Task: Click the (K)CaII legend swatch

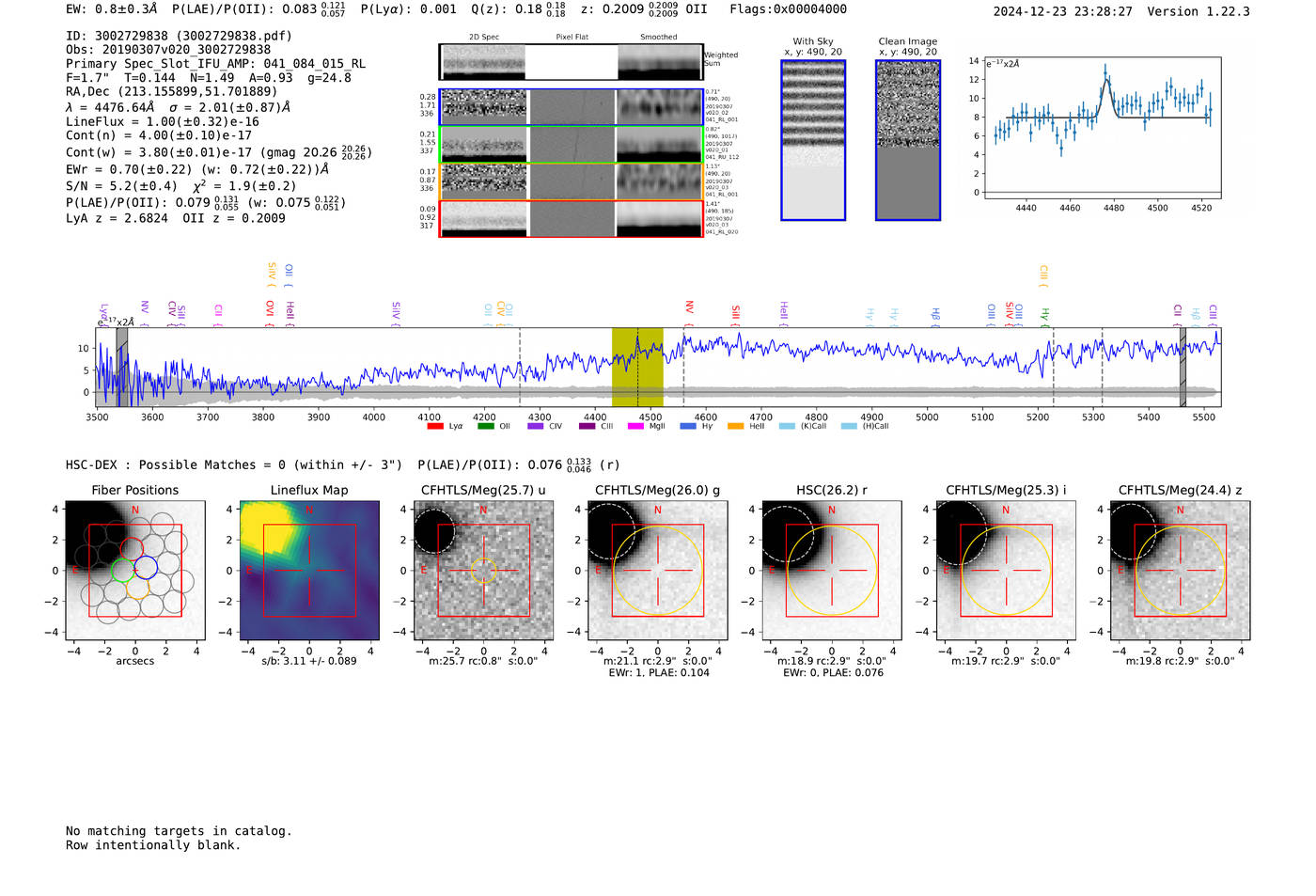Action: 787,427
